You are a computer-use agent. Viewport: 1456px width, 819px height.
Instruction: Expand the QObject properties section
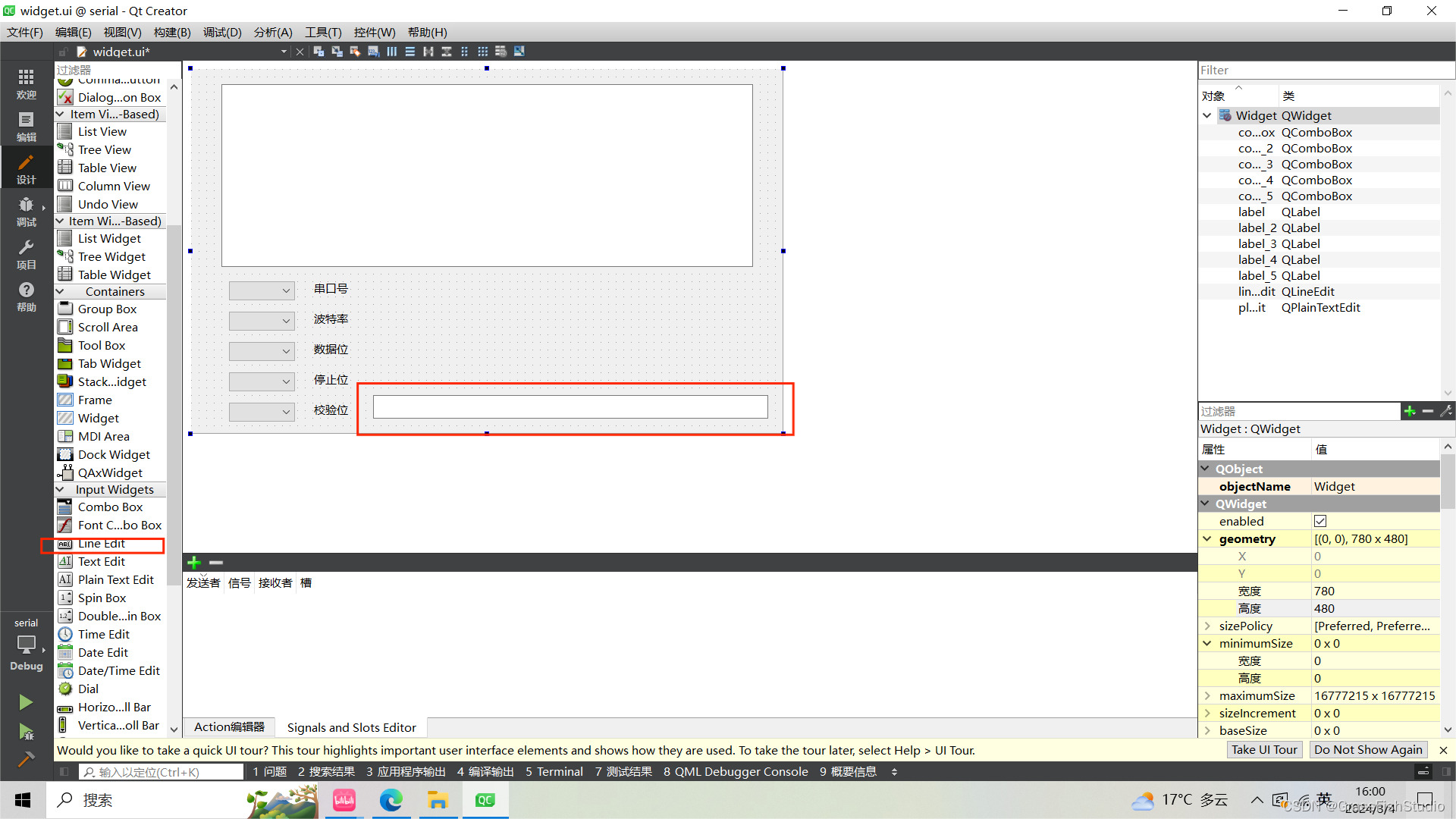(1207, 468)
